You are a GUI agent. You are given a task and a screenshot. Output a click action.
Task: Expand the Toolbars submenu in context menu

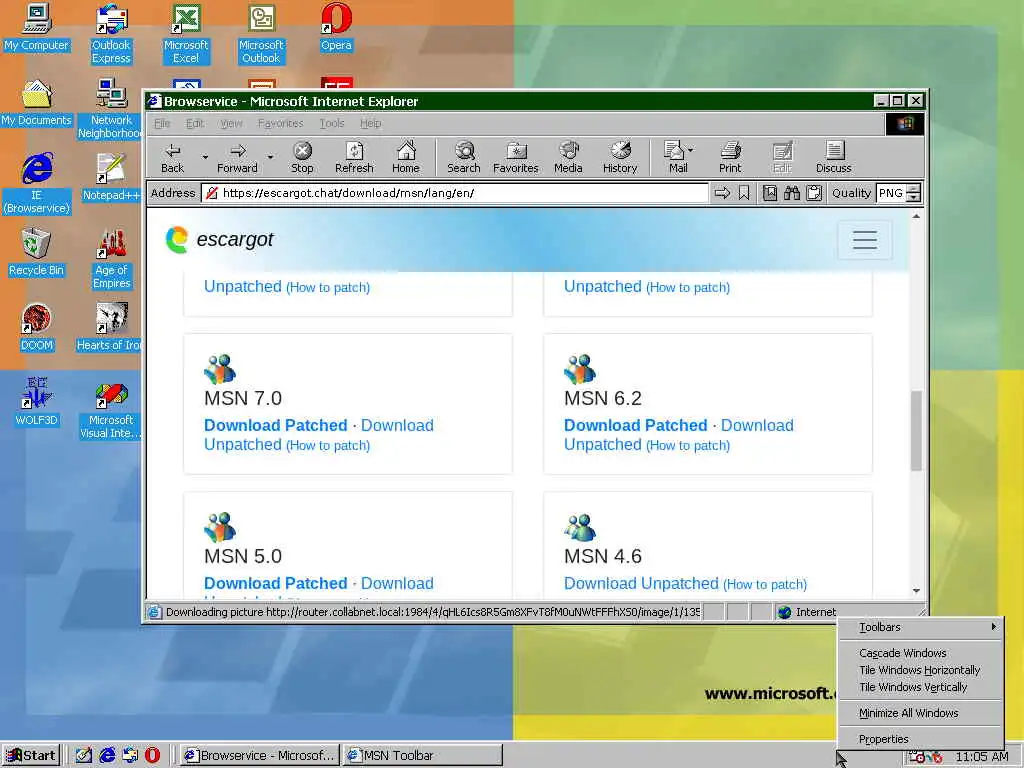point(921,627)
